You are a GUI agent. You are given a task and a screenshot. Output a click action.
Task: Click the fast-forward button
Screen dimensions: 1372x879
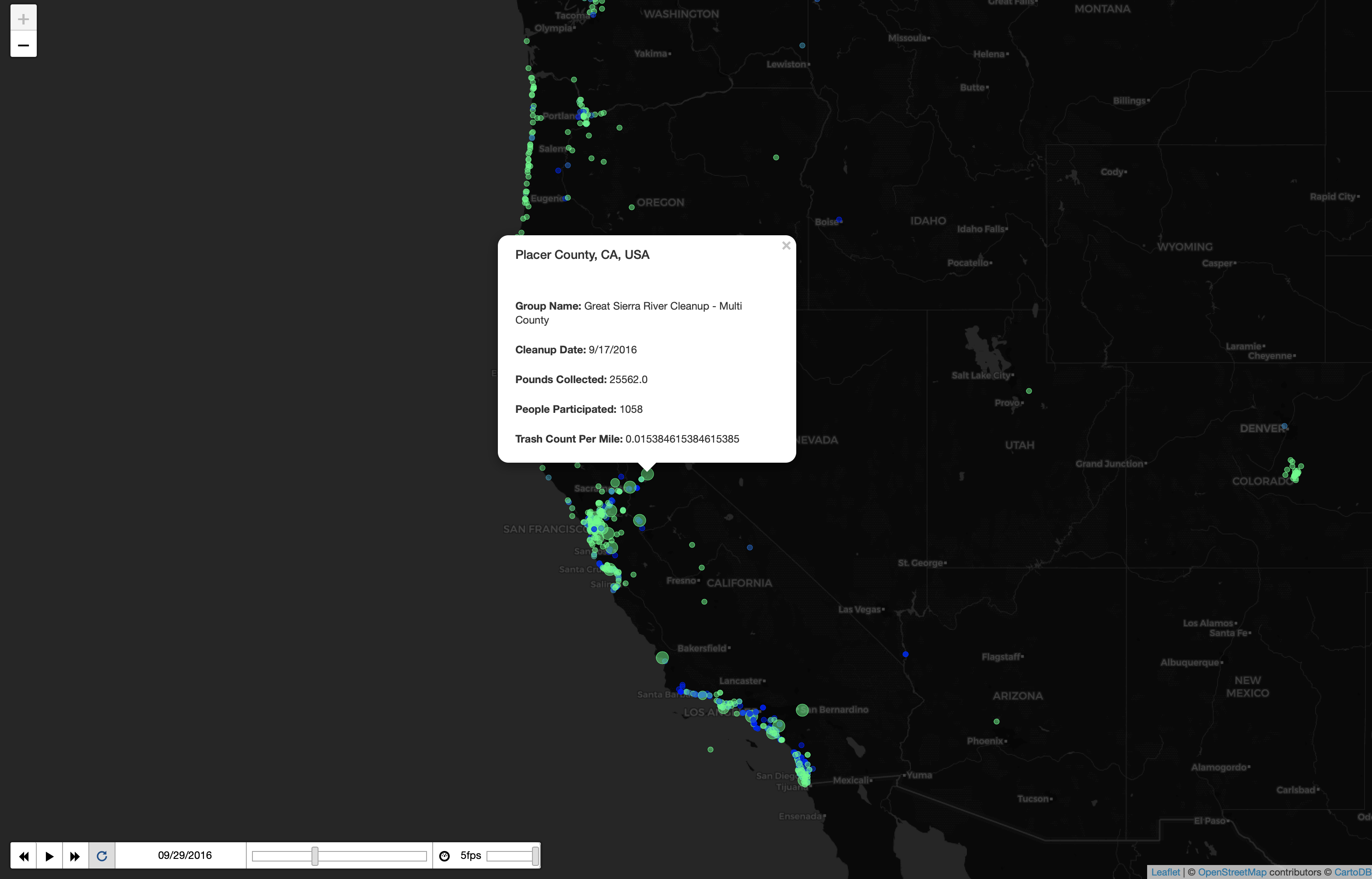point(75,855)
